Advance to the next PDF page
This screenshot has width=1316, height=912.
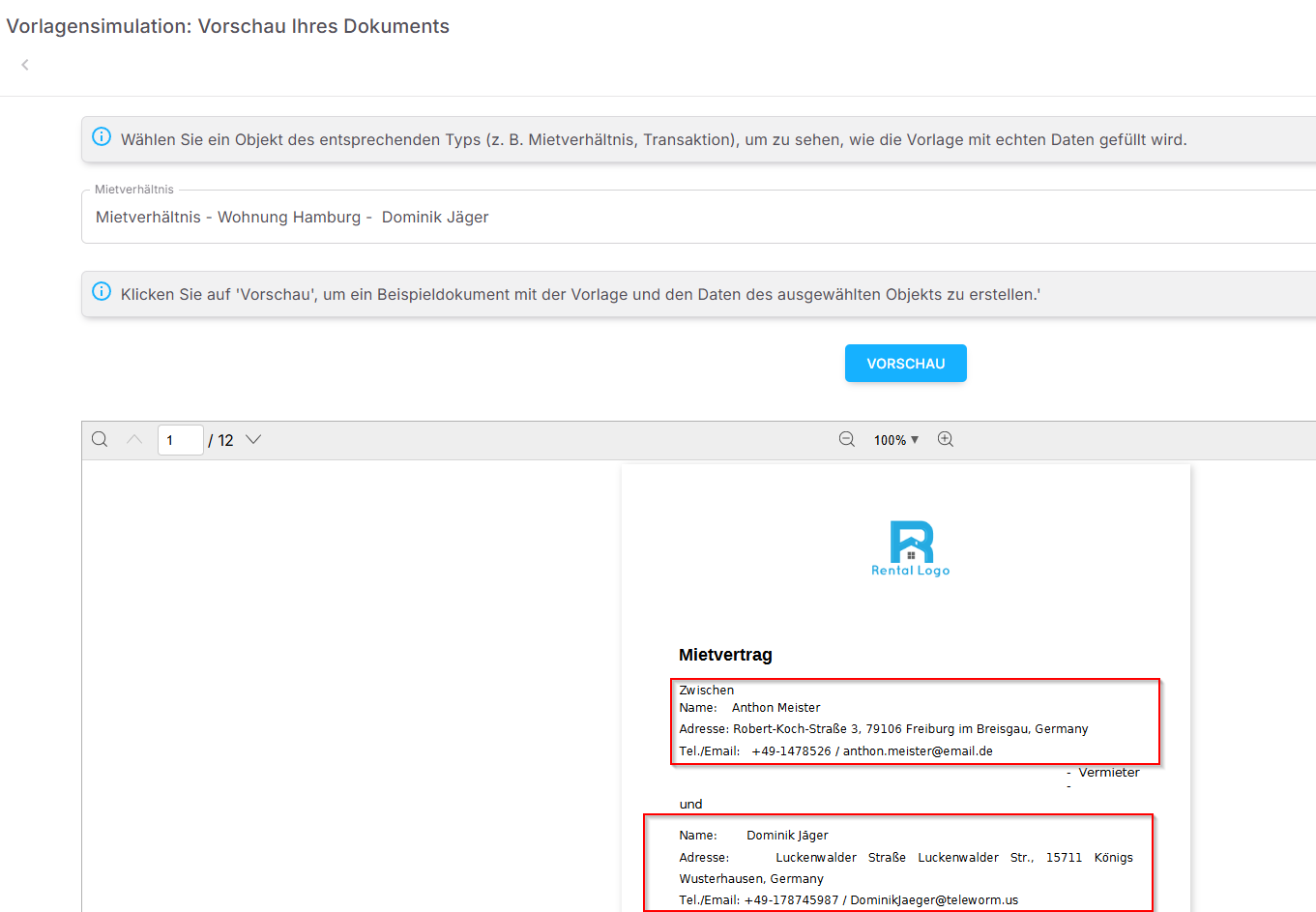click(x=253, y=440)
